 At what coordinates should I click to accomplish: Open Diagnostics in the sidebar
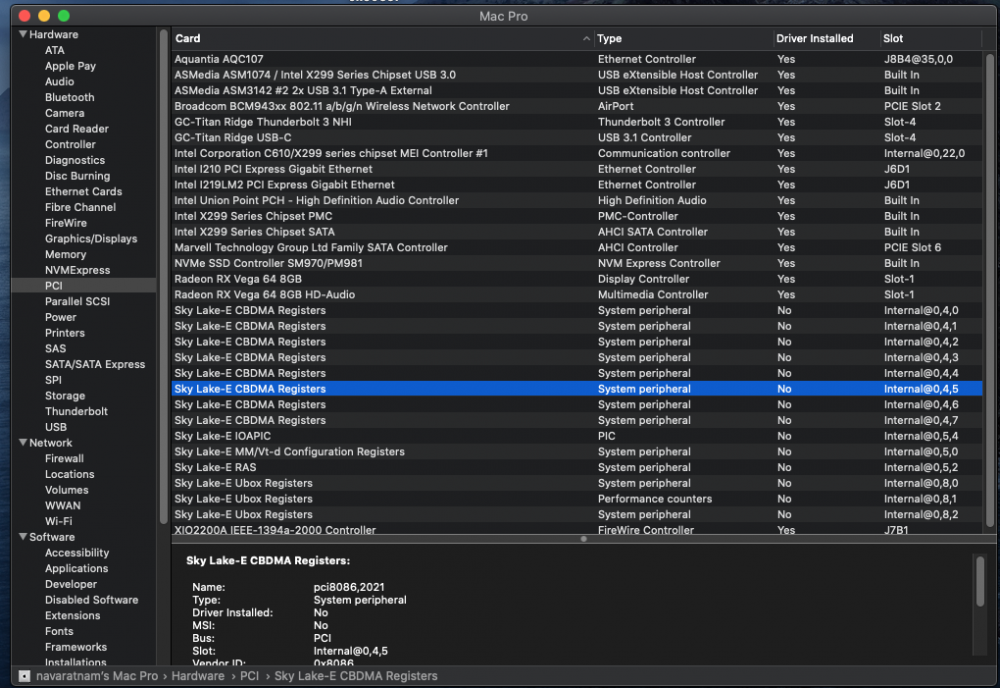click(x=75, y=160)
